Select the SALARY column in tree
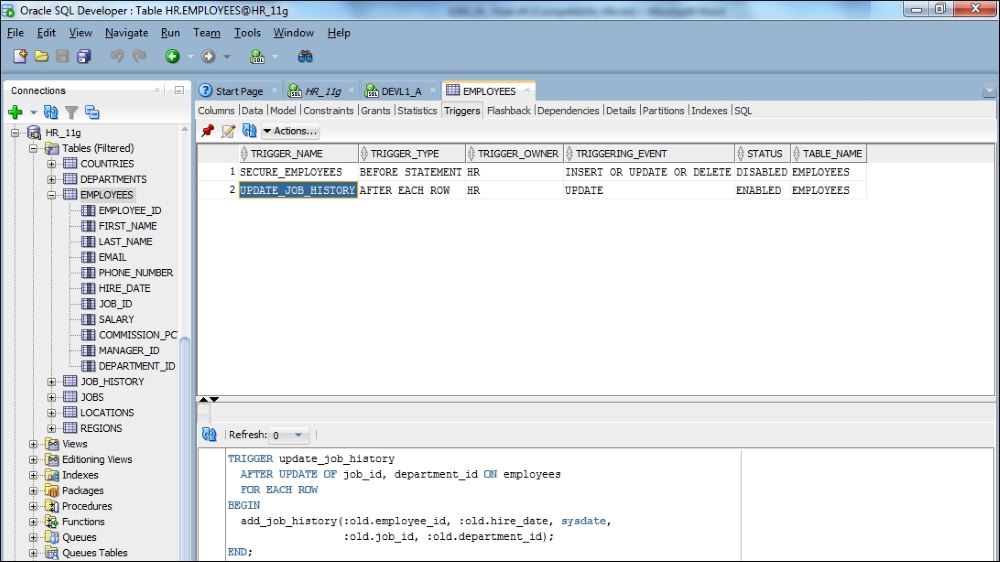The width and height of the screenshot is (1000, 562). coord(116,319)
